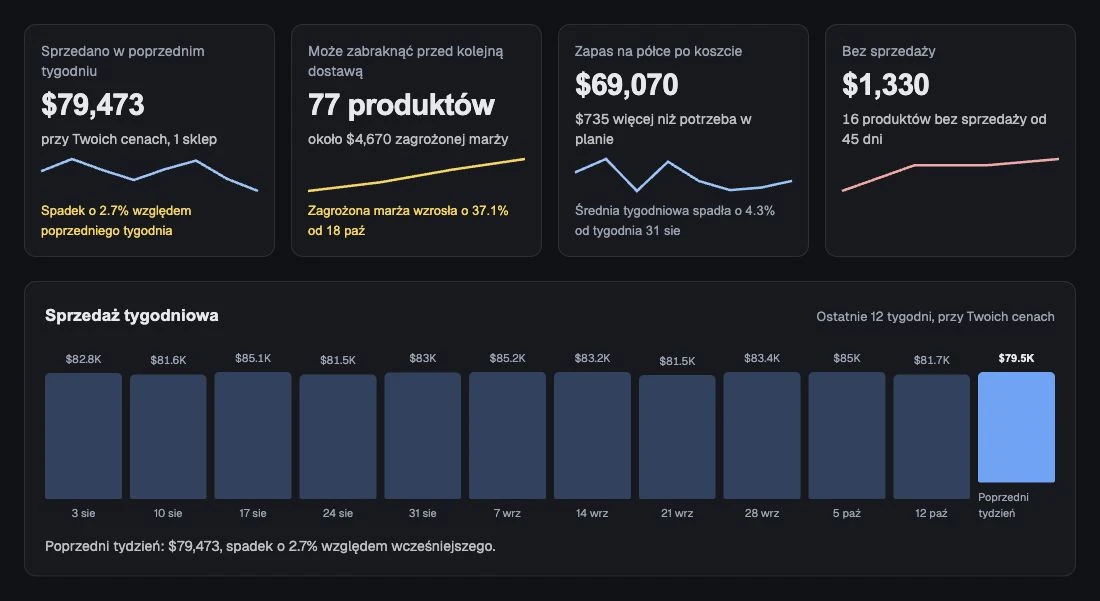Viewport: 1100px width, 601px height.
Task: Select the highlighted bar for Poprzedni tydzień
Action: tap(1017, 427)
